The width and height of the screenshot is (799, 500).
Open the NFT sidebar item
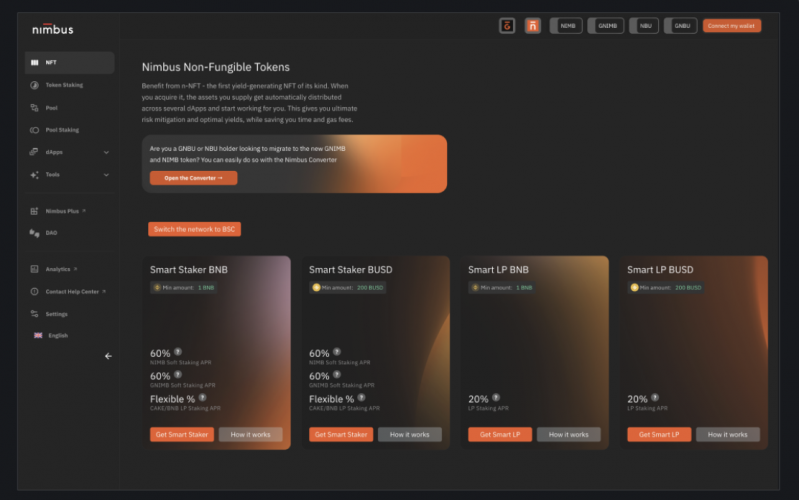click(69, 63)
